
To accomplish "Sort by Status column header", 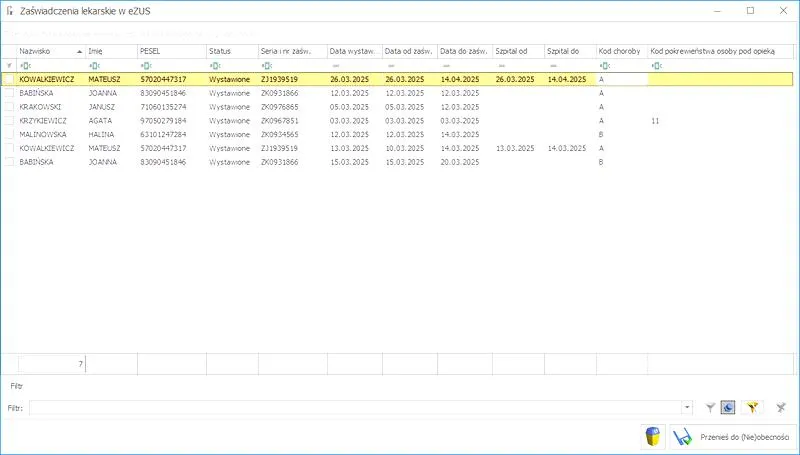I will click(x=232, y=51).
